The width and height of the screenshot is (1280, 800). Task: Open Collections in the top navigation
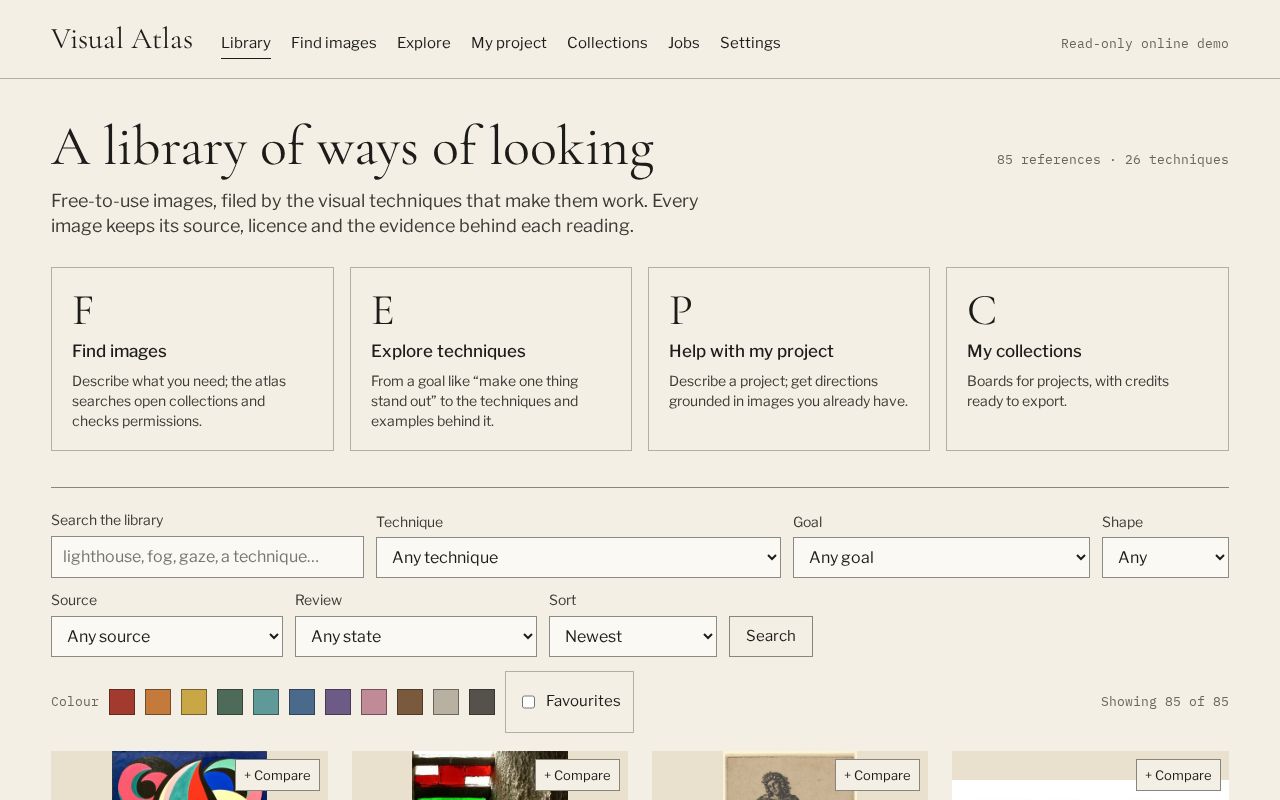[x=607, y=43]
